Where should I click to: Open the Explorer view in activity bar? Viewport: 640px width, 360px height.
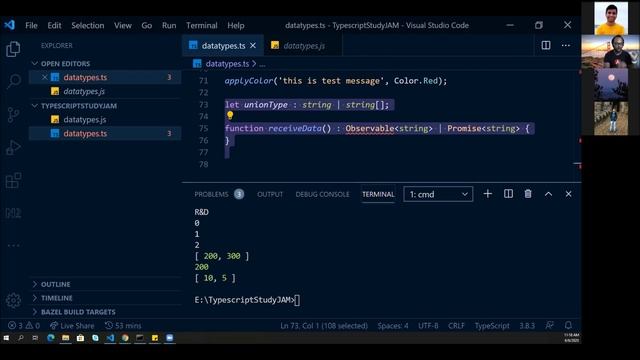[x=13, y=49]
